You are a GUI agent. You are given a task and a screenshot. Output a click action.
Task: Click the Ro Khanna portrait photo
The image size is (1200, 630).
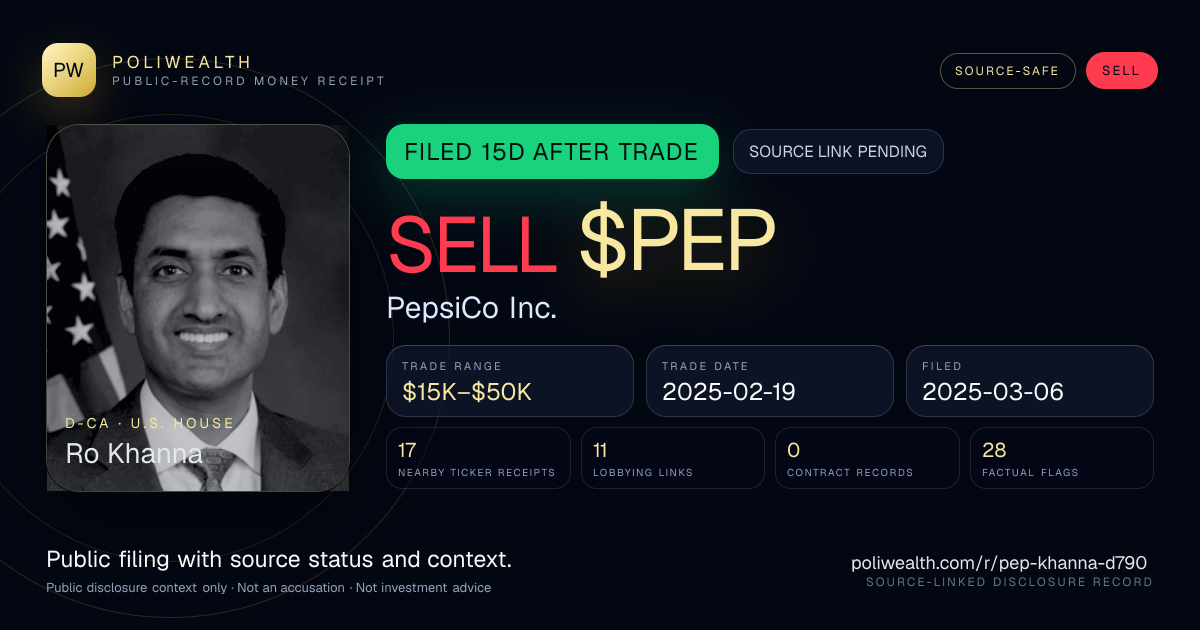[x=198, y=308]
